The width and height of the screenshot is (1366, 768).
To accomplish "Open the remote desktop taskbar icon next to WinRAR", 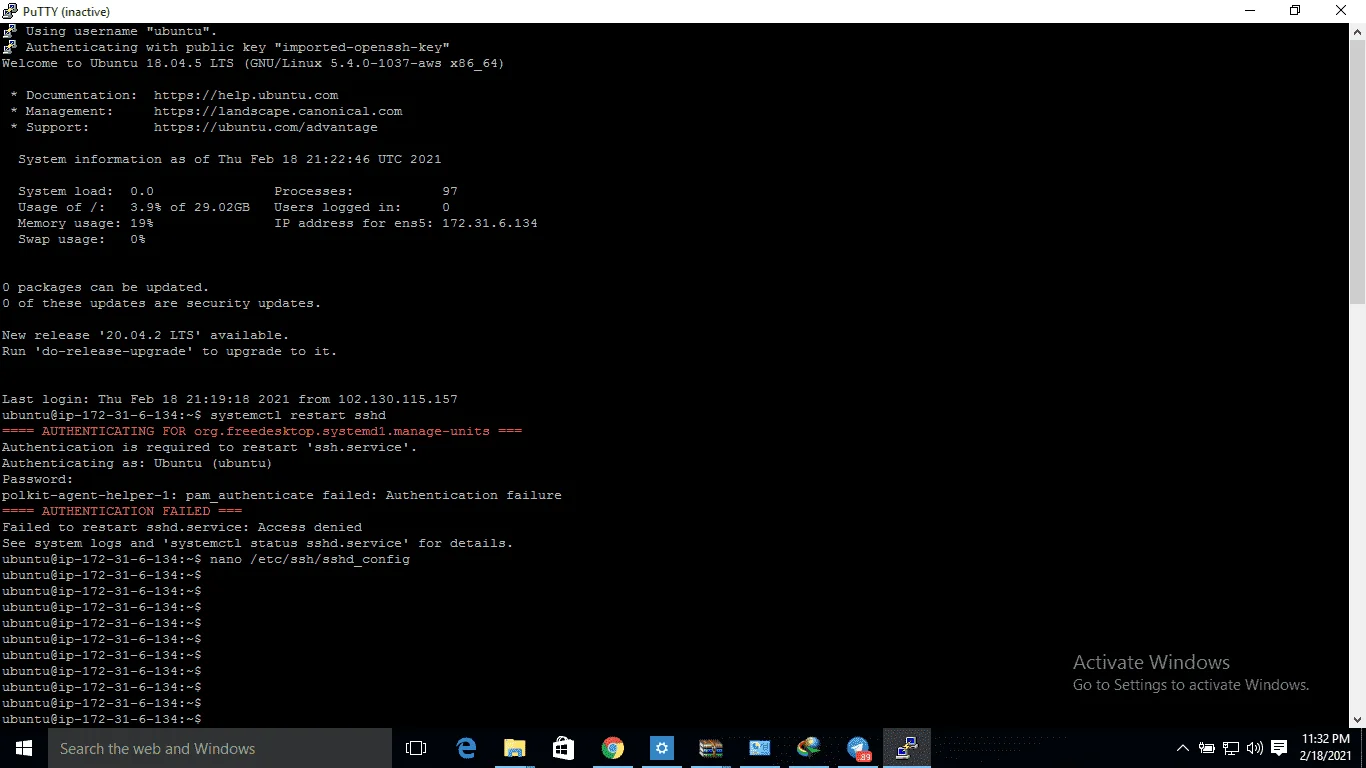I will pyautogui.click(x=760, y=748).
